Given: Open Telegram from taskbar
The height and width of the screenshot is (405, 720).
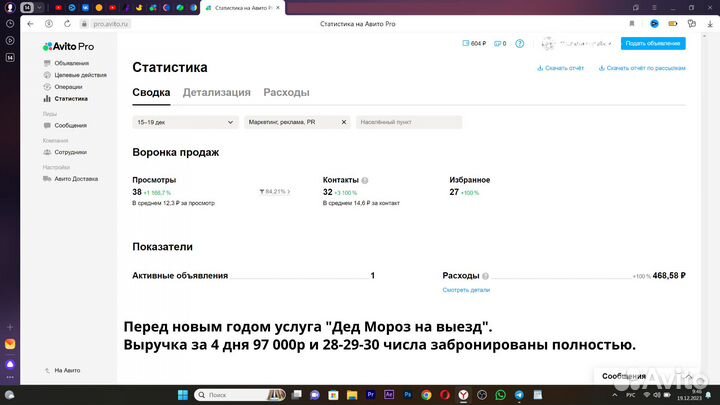Looking at the screenshot, I should pyautogui.click(x=519, y=395).
